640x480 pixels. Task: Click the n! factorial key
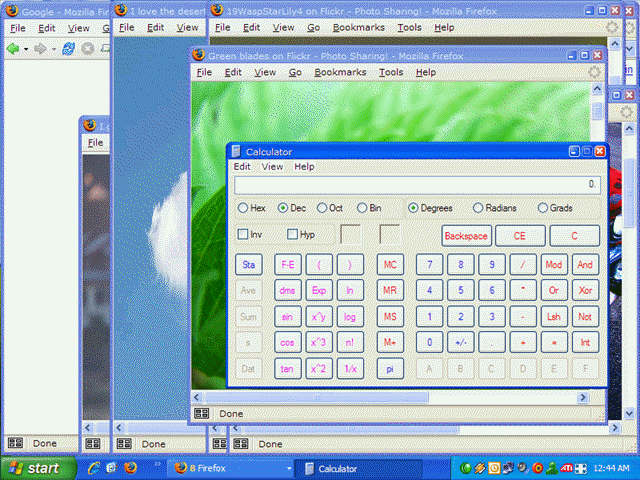[350, 342]
